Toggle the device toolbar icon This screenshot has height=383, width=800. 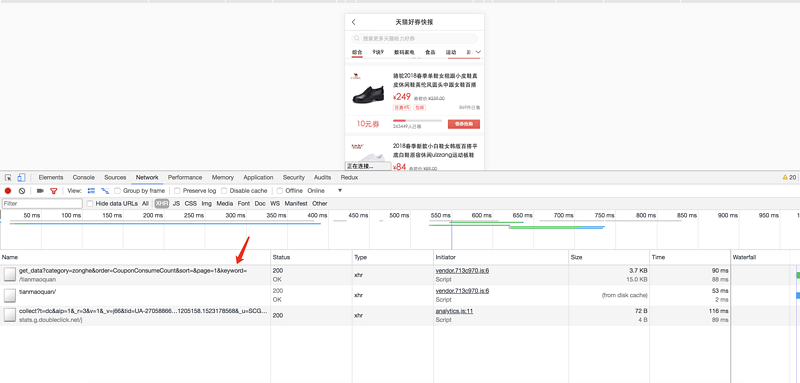[x=21, y=177]
